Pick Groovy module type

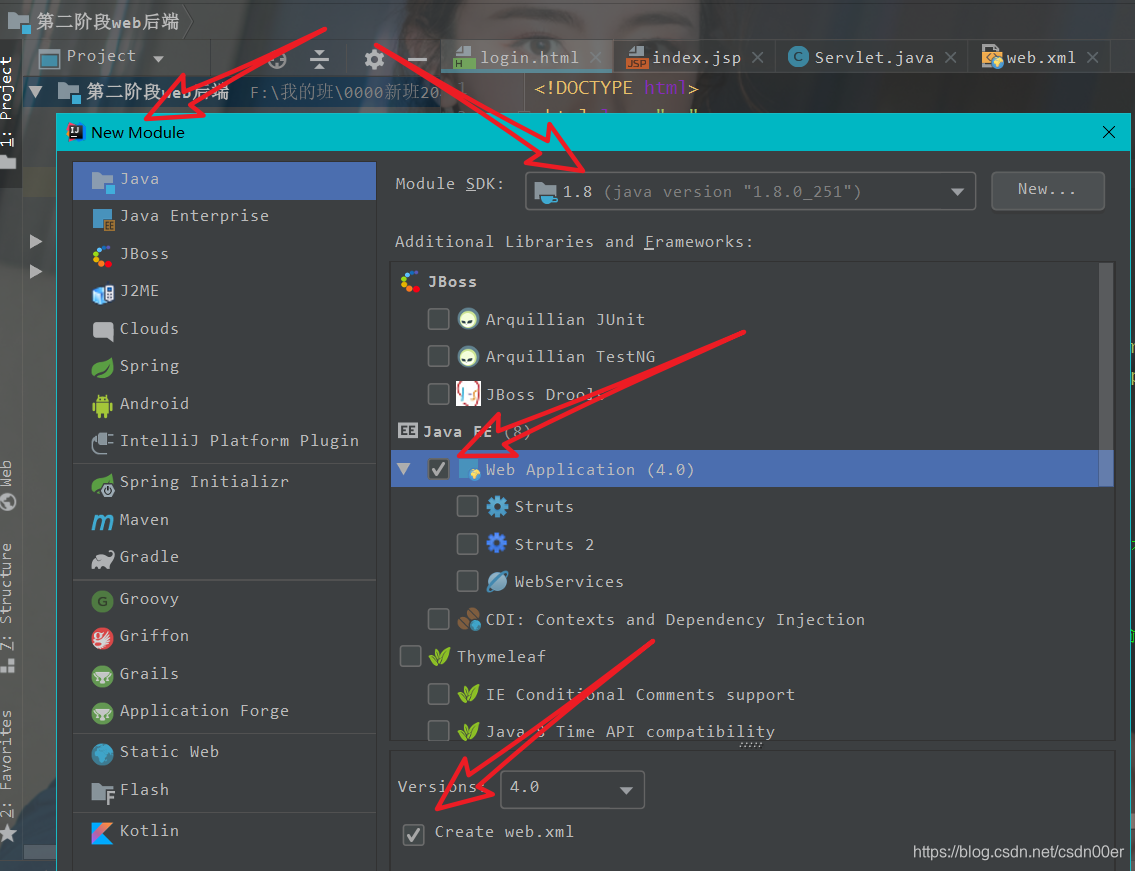[x=224, y=599]
